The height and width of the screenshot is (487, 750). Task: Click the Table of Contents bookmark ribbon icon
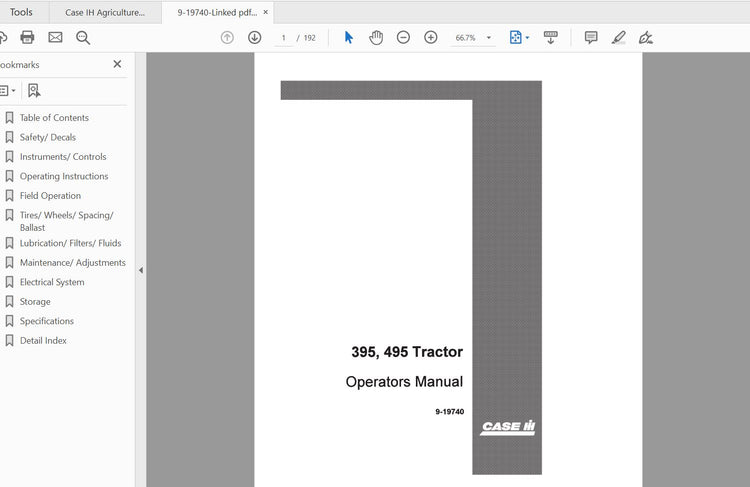[x=9, y=117]
